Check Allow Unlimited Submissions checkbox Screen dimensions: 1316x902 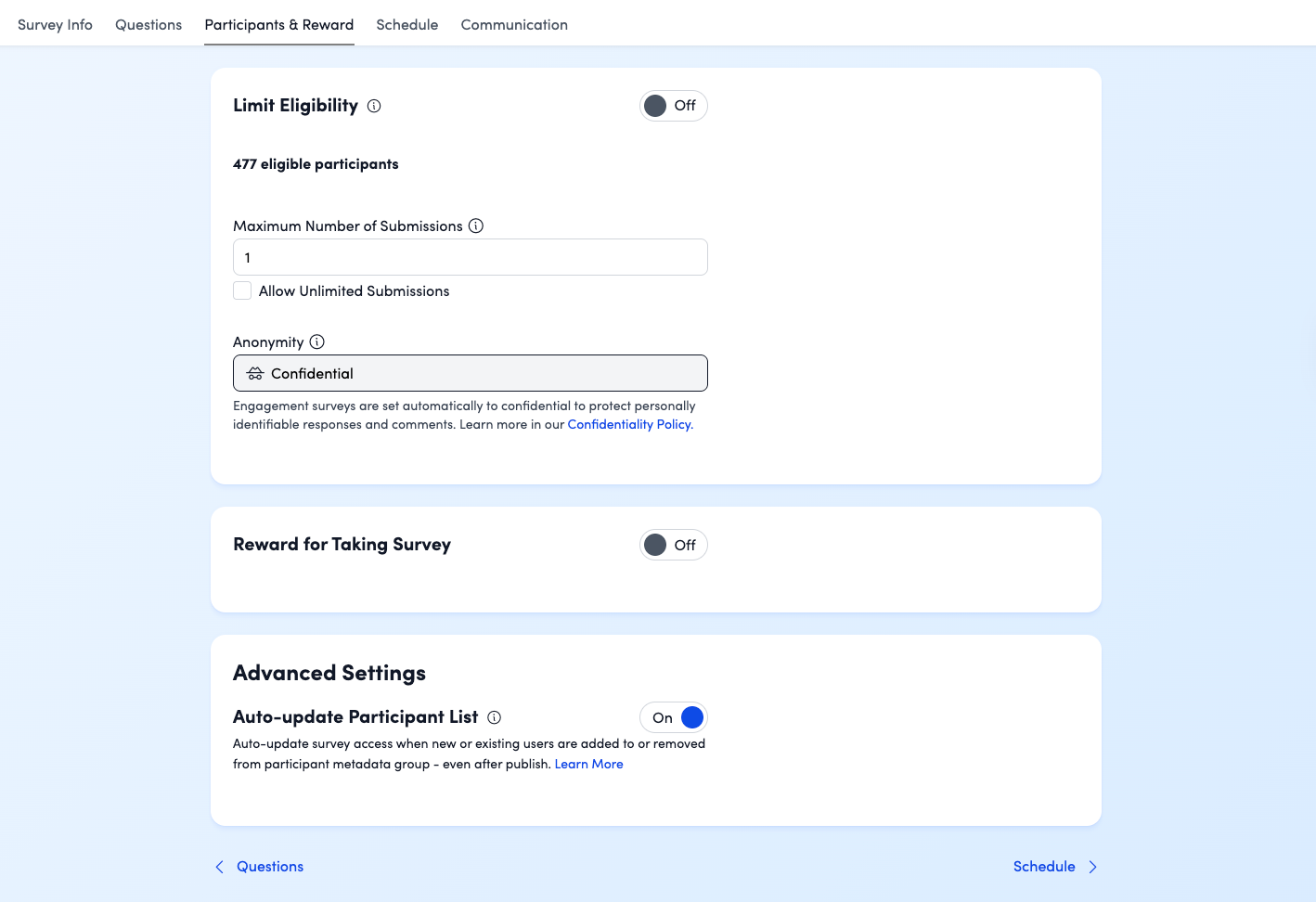click(x=243, y=290)
